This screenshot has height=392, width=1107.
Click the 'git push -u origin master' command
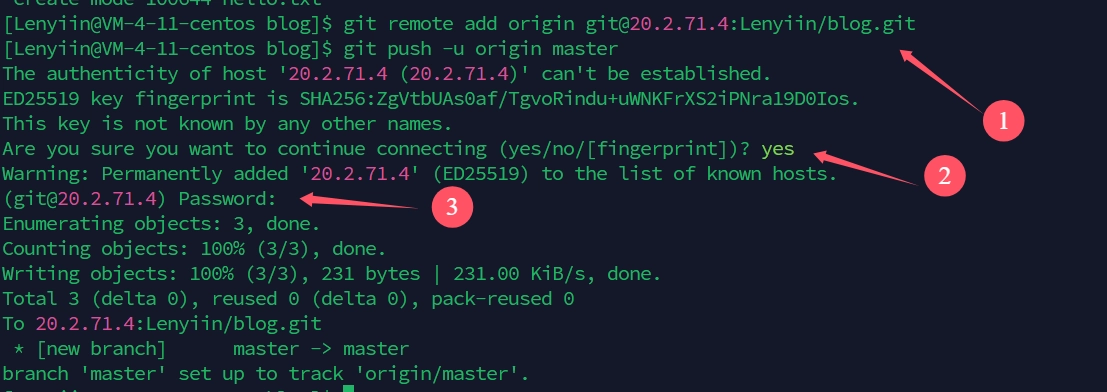(x=480, y=49)
